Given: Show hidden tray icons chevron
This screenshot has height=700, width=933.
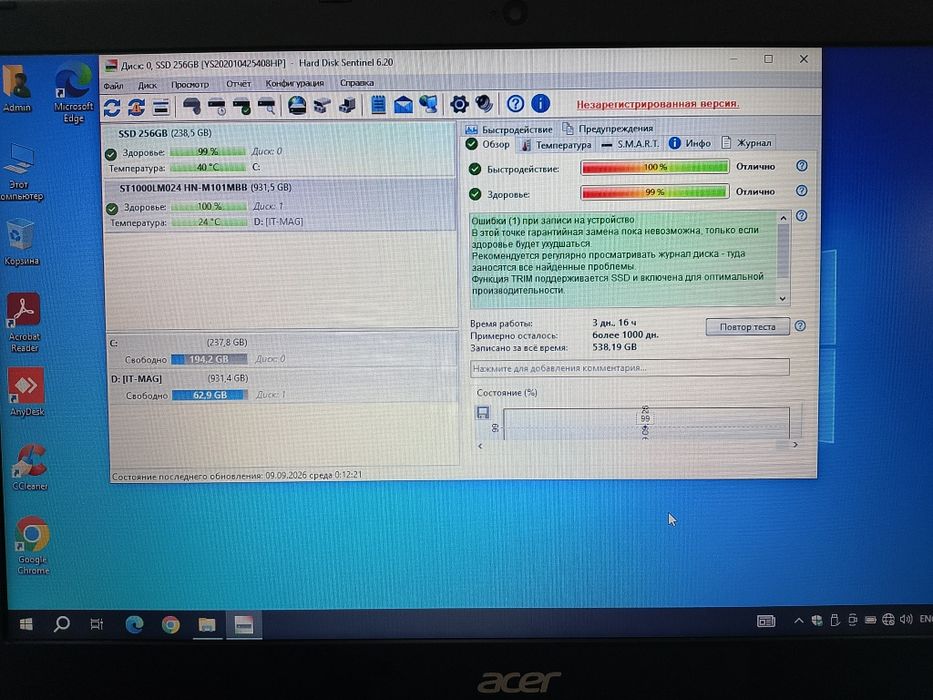Looking at the screenshot, I should tap(798, 621).
